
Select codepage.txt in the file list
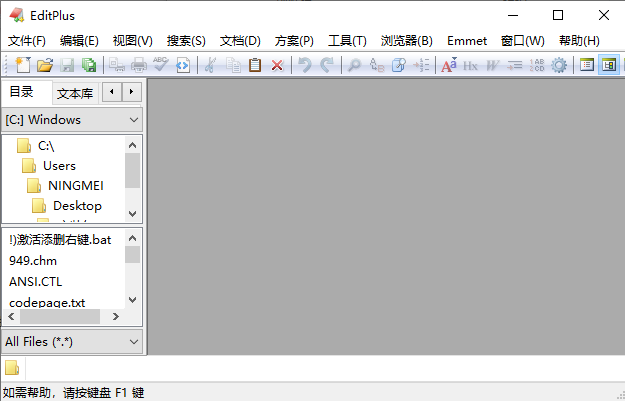pos(47,301)
